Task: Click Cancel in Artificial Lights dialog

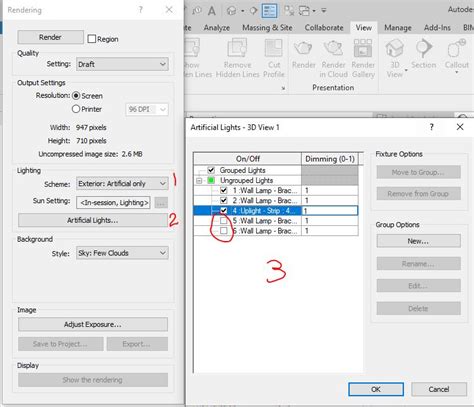Action: pos(439,389)
